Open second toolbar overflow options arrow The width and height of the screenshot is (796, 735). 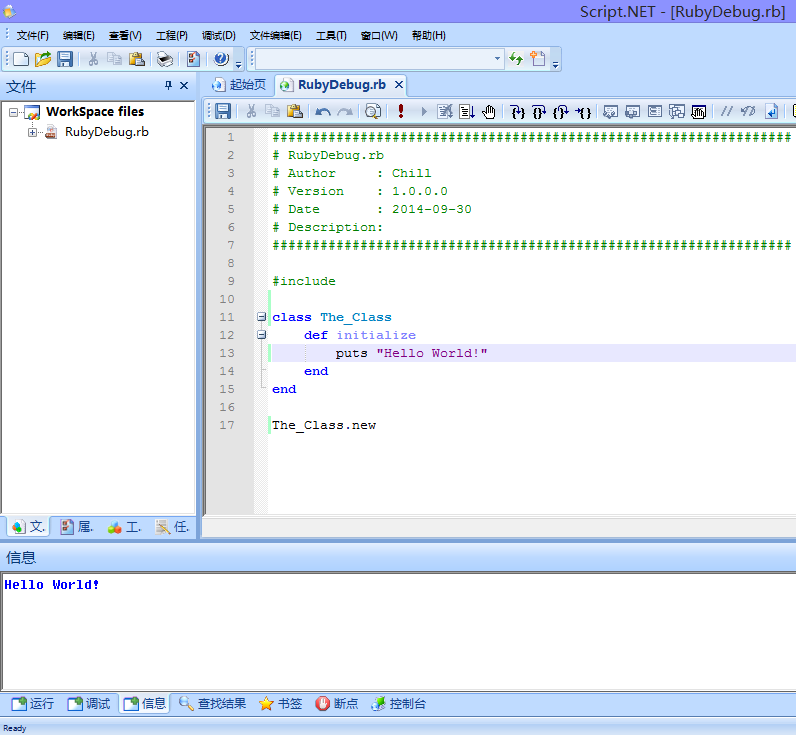pyautogui.click(x=555, y=64)
